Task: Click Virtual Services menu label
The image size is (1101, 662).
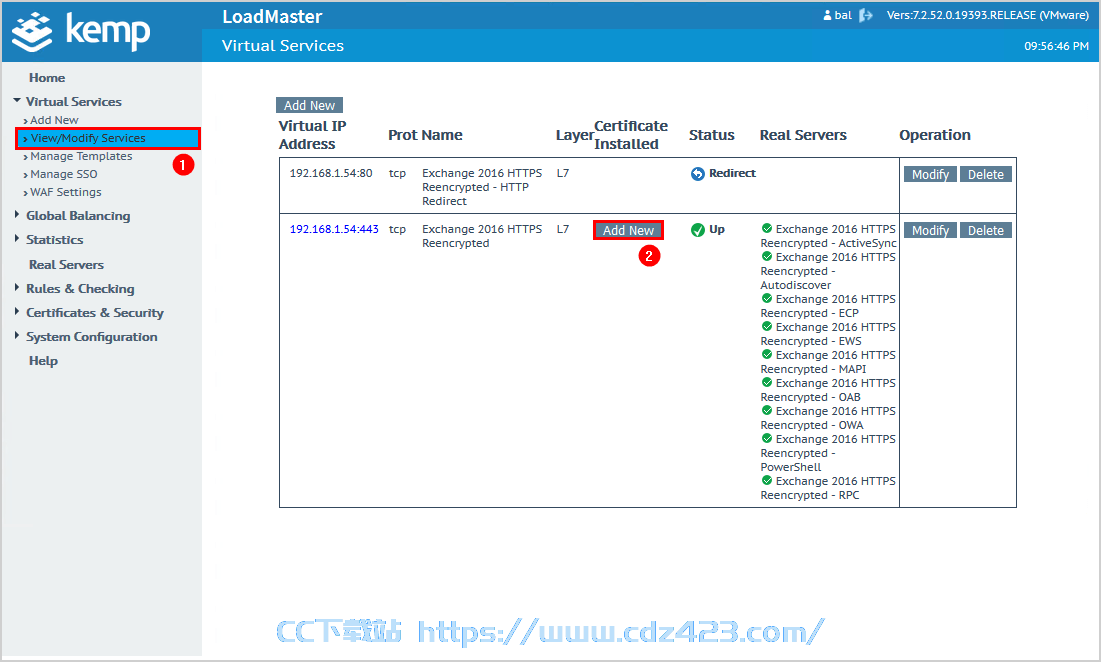Action: tap(74, 102)
